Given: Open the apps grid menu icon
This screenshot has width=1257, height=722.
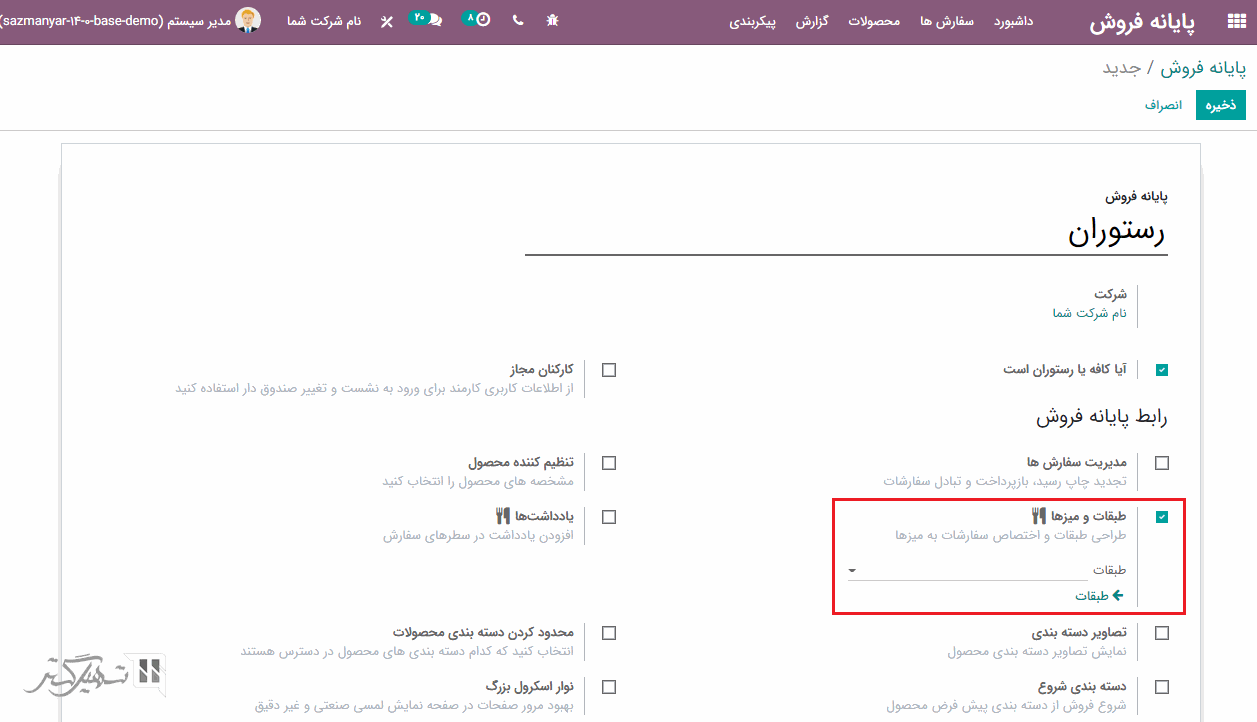Looking at the screenshot, I should click(1236, 22).
